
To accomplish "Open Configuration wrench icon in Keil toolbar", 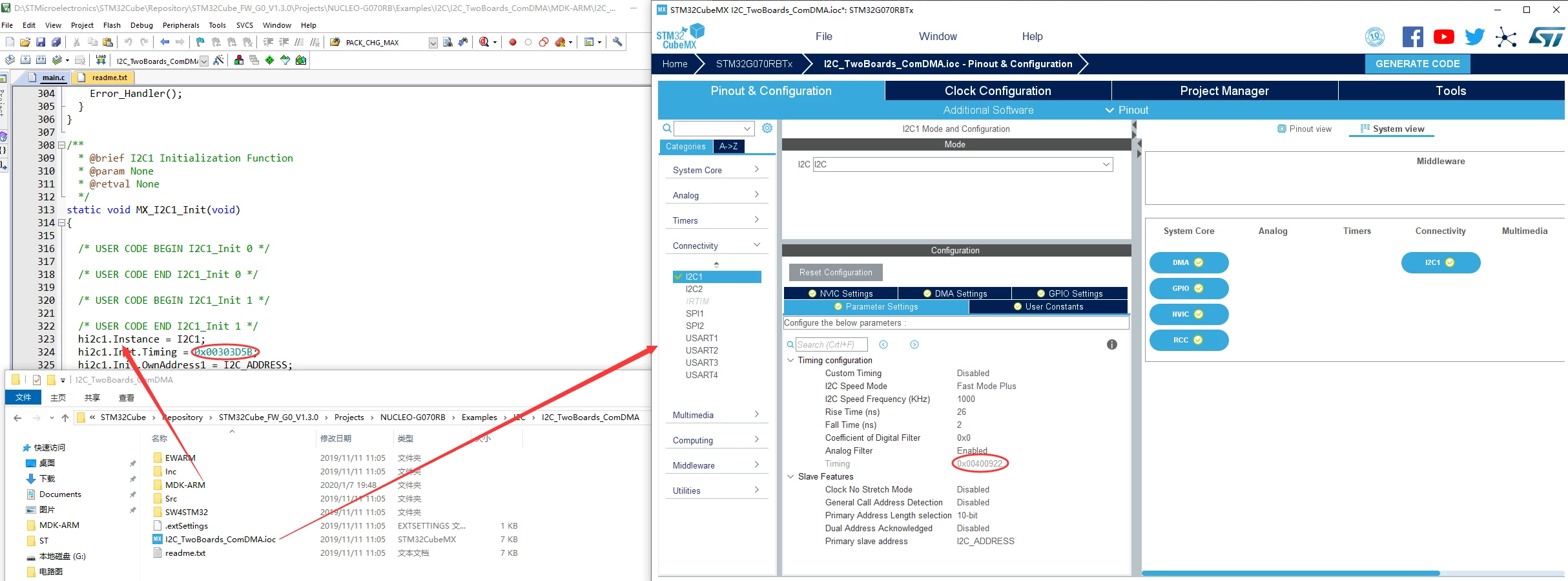I will [x=617, y=42].
